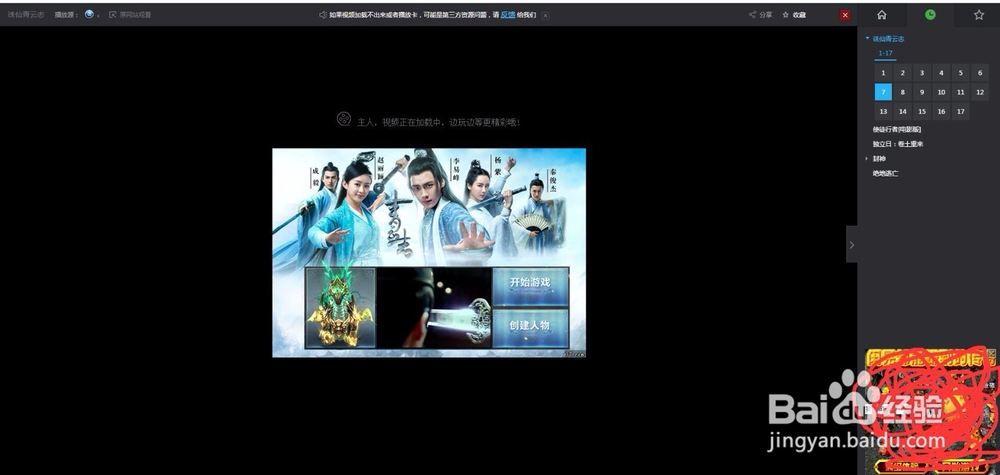Select highlighted episode 7
This screenshot has height=475, width=1000.
pyautogui.click(x=883, y=92)
